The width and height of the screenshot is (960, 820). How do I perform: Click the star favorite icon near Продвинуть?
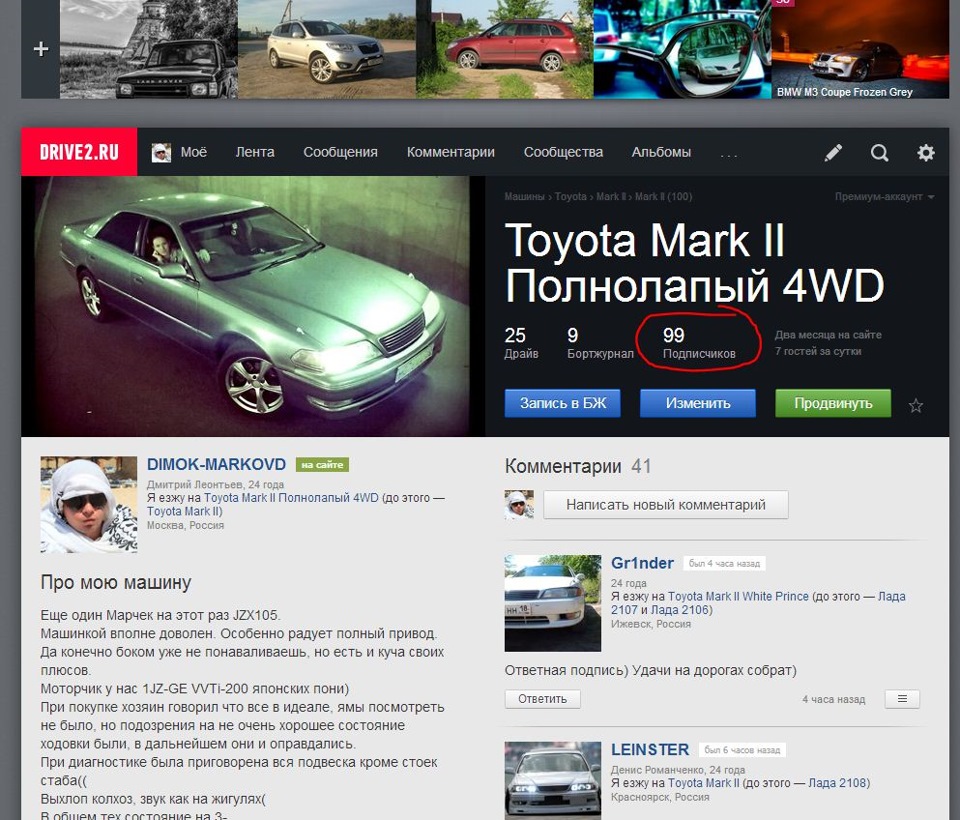point(916,405)
